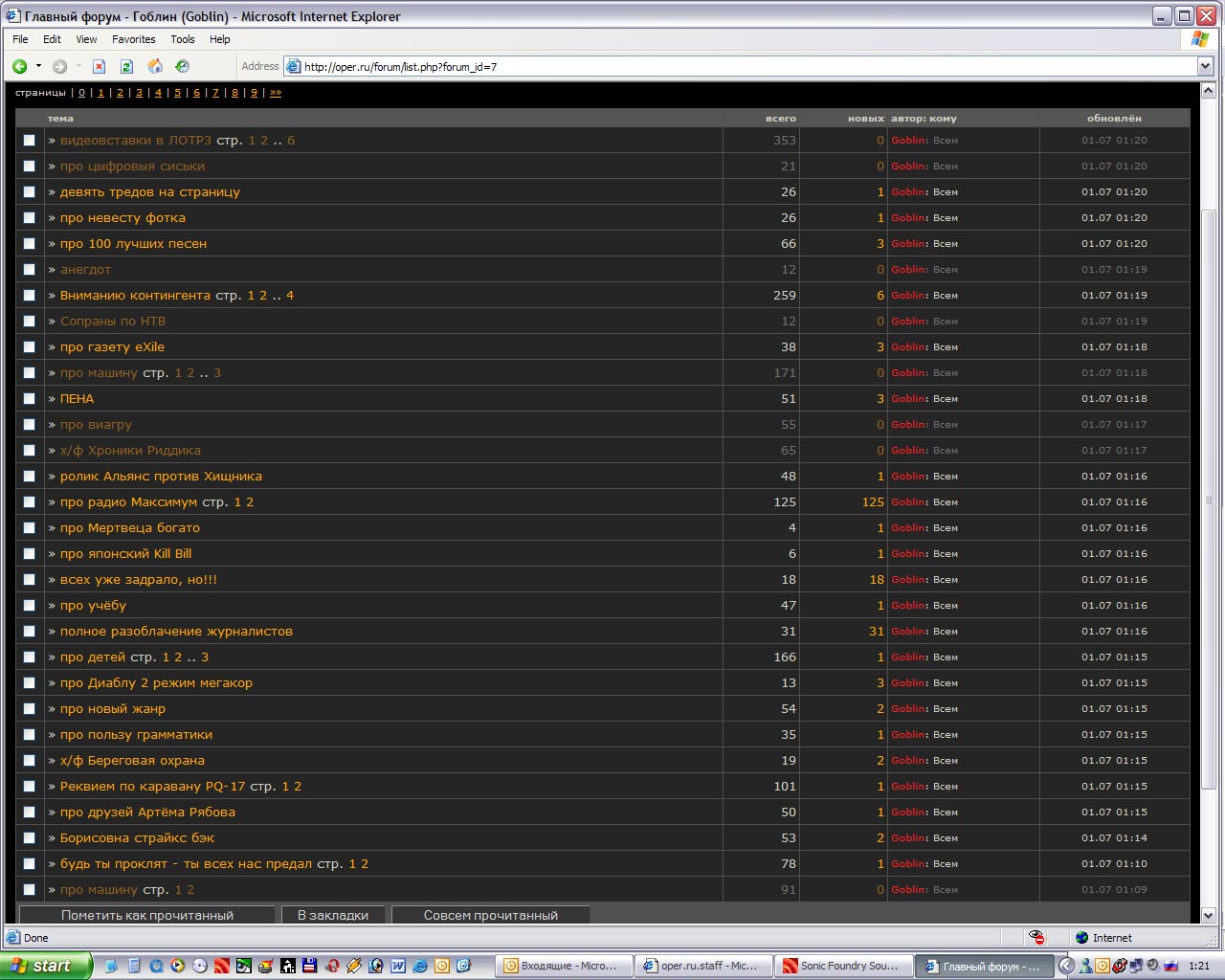
Task: Tick the checkbox for "про невесту фотка"
Action: (x=30, y=218)
